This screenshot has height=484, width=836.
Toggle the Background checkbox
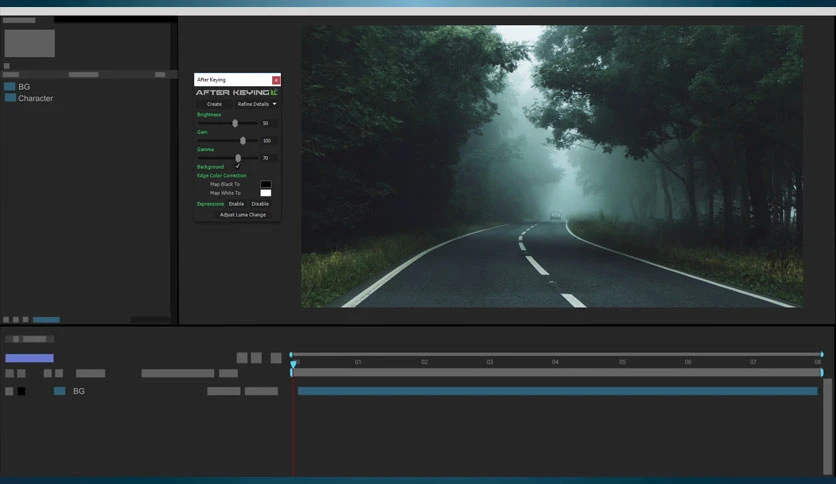click(x=238, y=166)
